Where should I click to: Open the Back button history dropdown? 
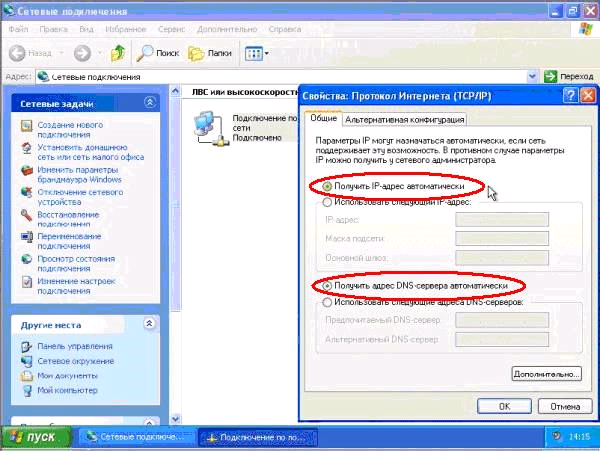coord(62,53)
